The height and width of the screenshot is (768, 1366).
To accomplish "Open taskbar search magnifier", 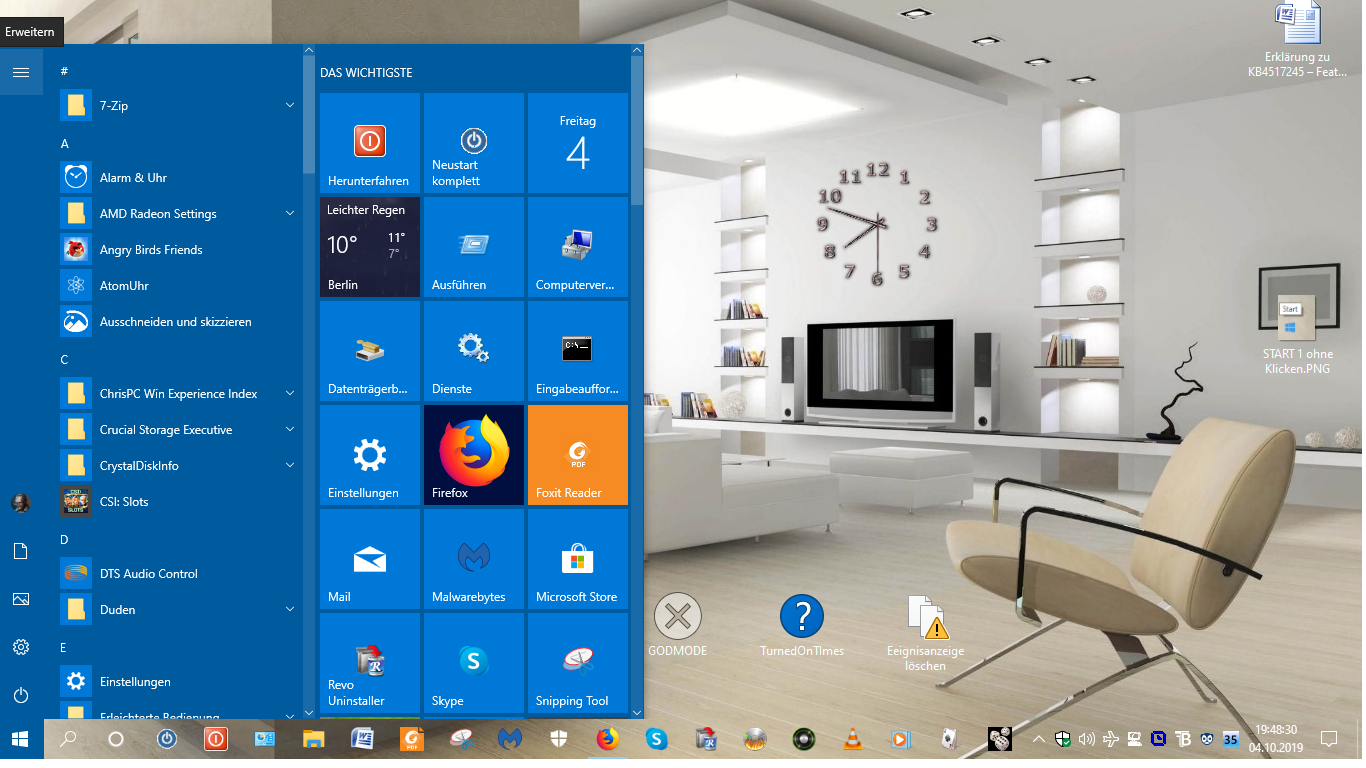I will coord(68,739).
